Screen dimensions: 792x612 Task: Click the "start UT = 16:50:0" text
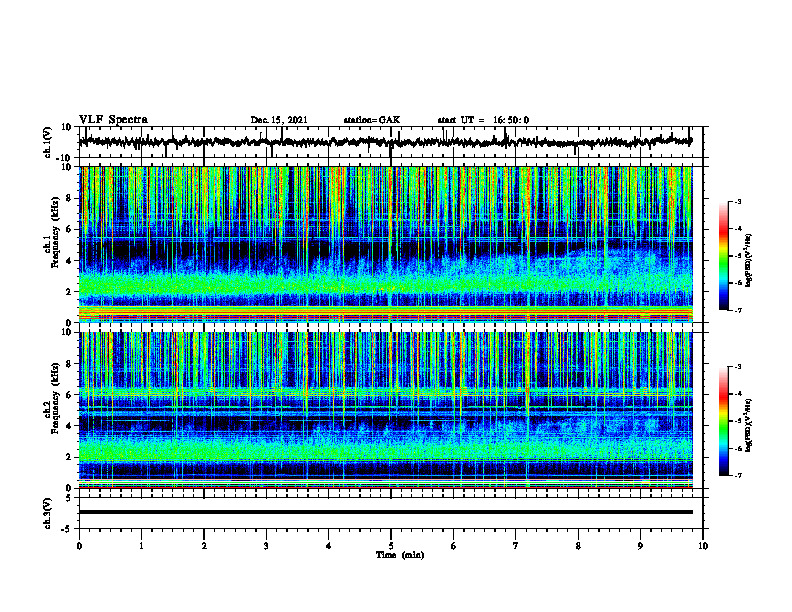tap(483, 120)
